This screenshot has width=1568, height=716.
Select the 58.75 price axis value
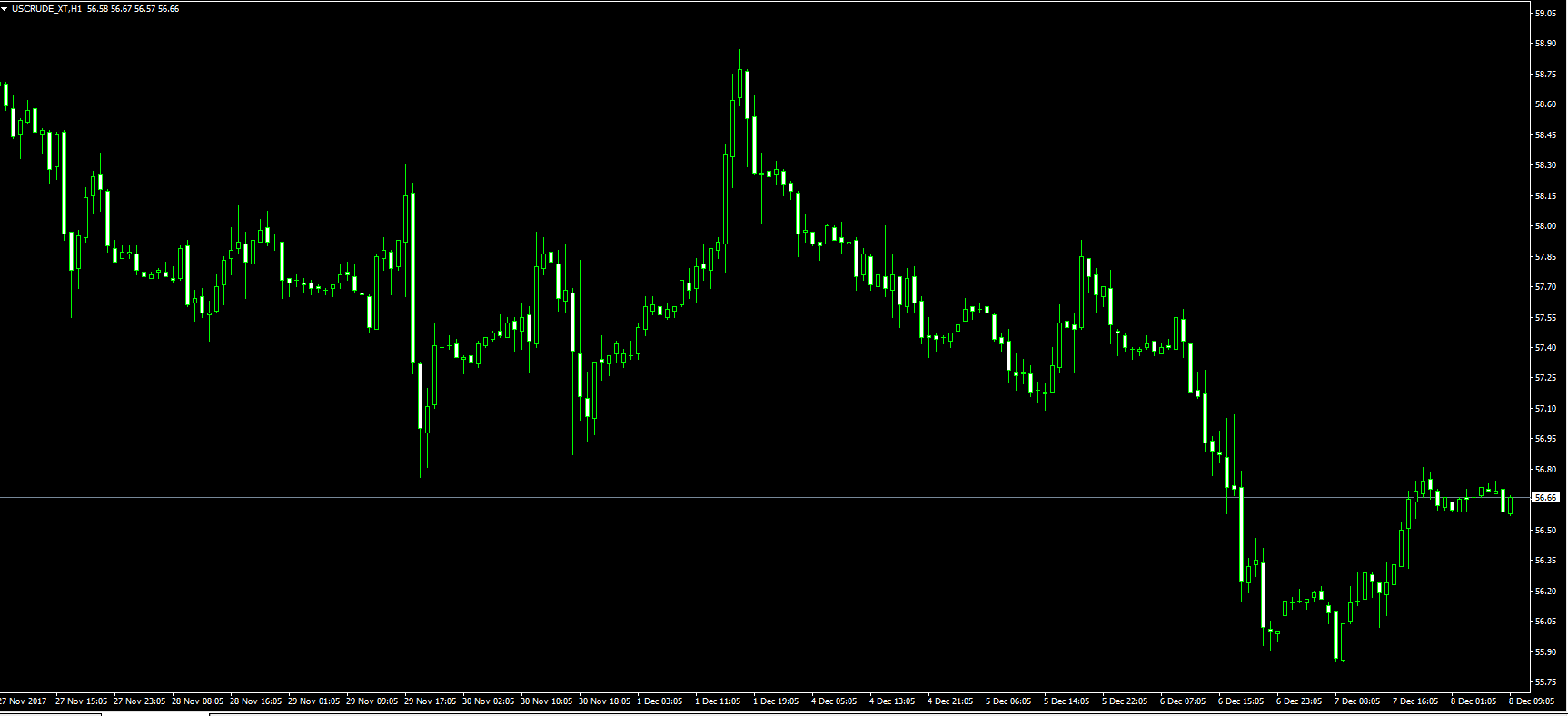pyautogui.click(x=1545, y=75)
